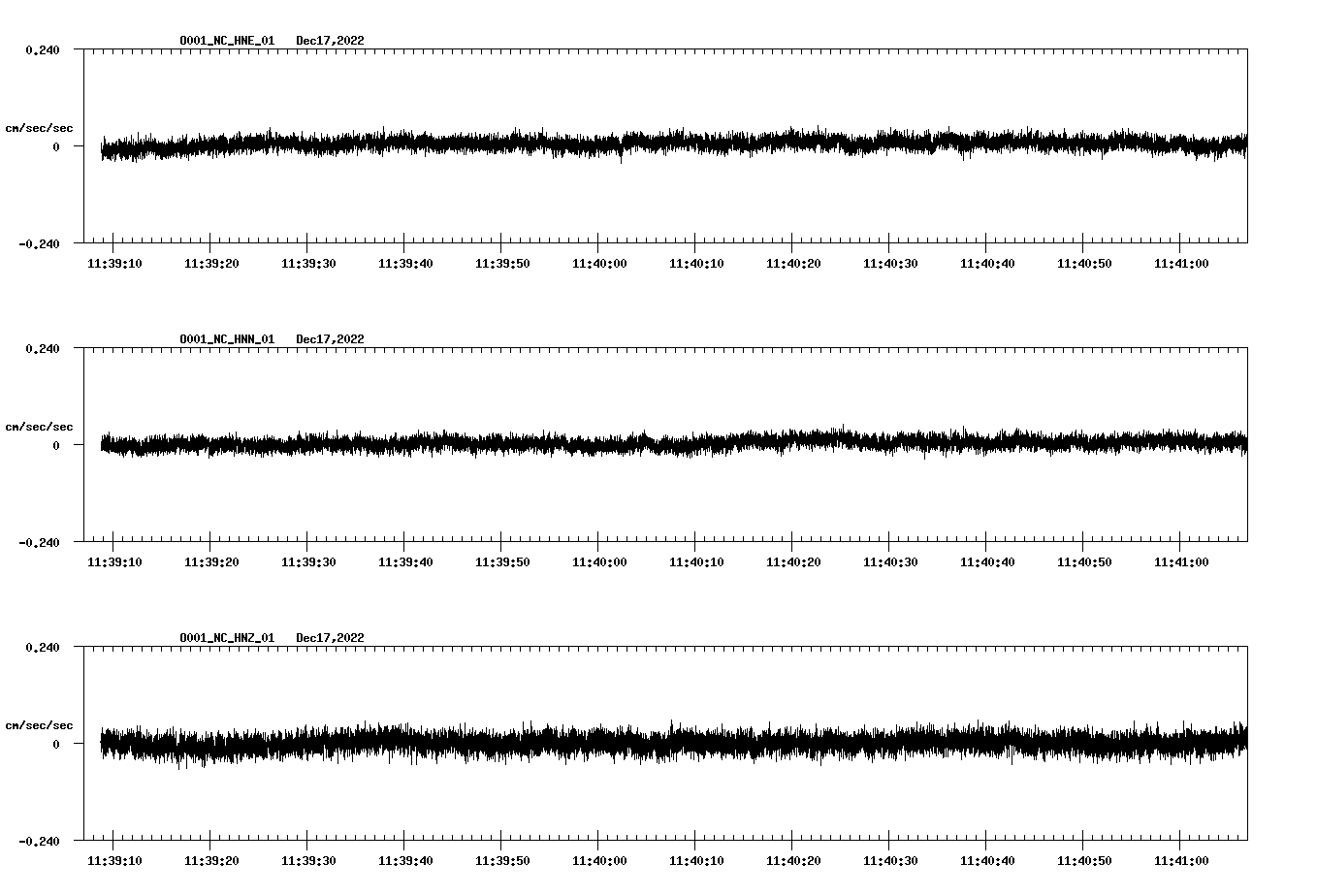Image resolution: width=1317 pixels, height=896 pixels.
Task: Select the O001_NC_HNZ_01 channel label
Action: pos(225,637)
